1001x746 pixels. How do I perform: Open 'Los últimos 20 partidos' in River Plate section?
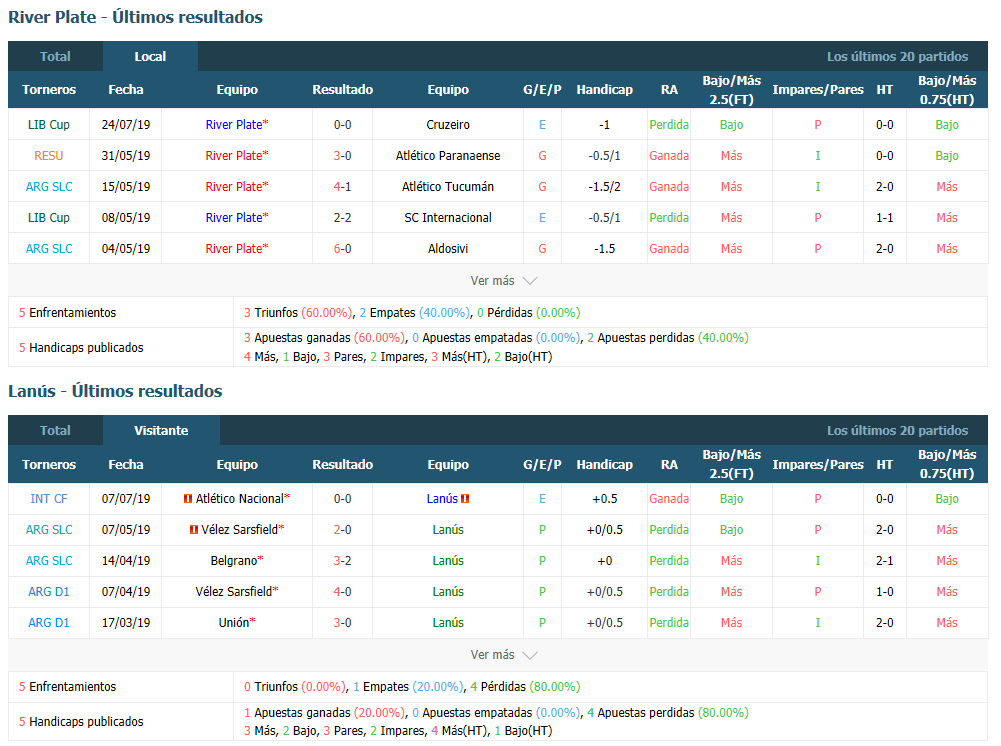897,56
